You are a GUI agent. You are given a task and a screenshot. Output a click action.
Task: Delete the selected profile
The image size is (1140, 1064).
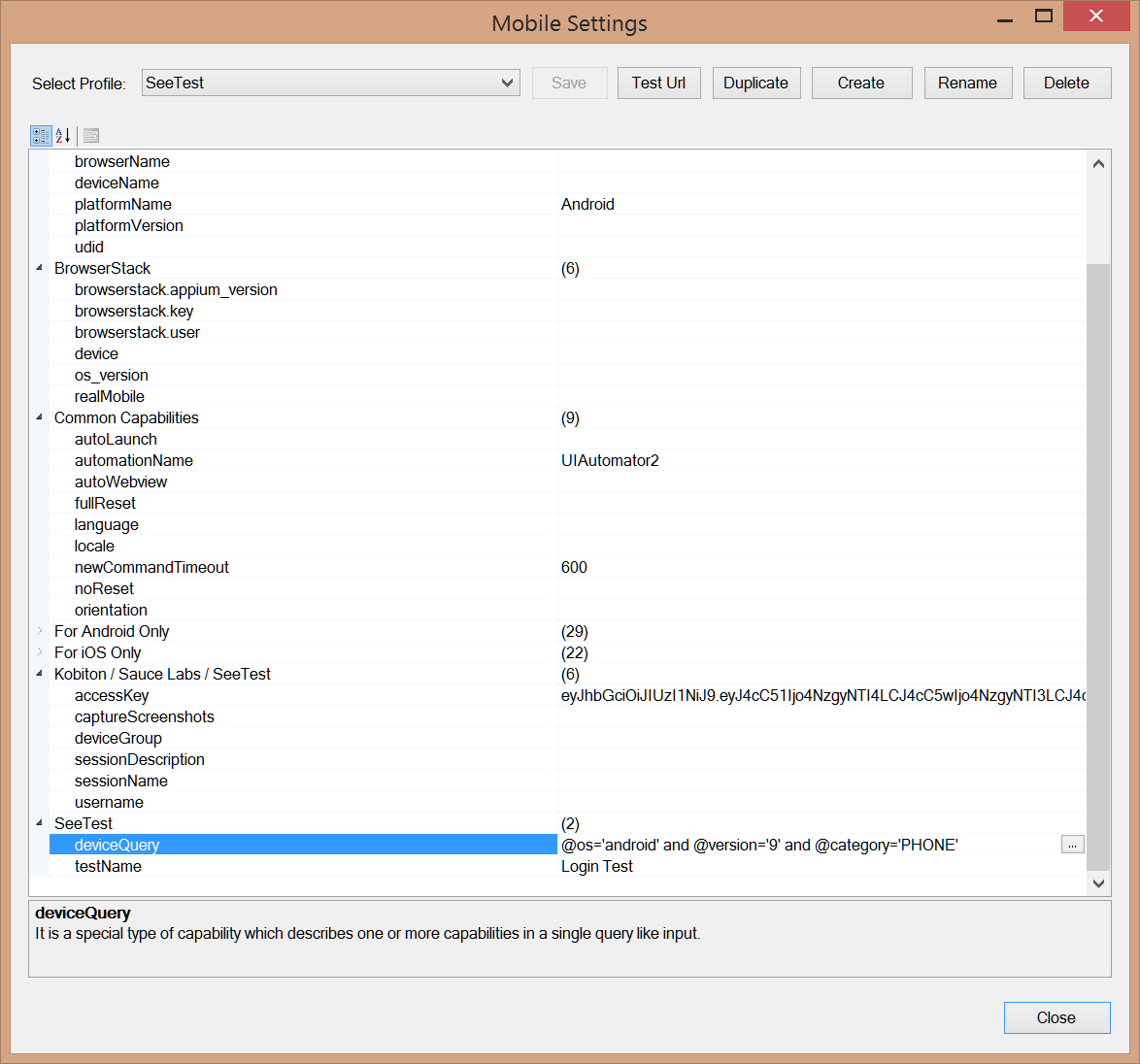[1066, 83]
